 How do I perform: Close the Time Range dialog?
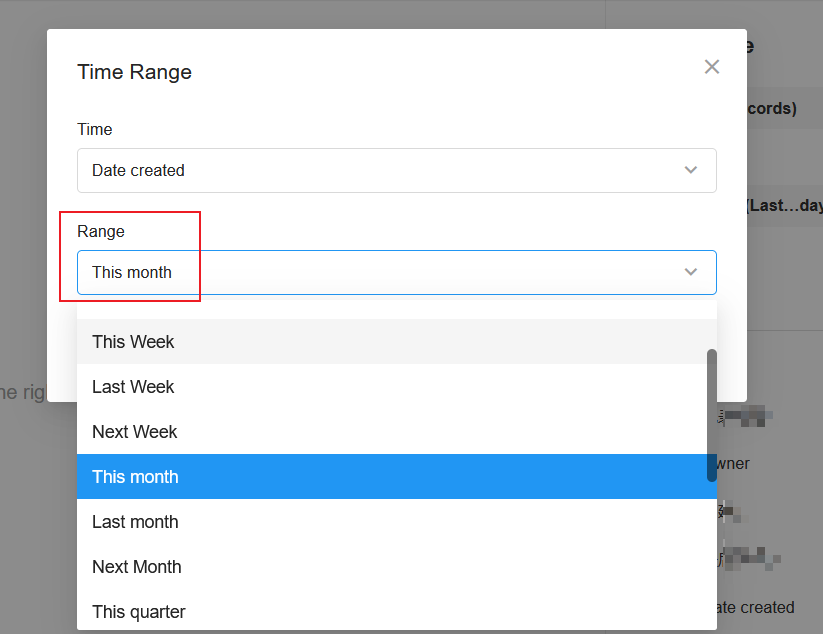coord(712,67)
